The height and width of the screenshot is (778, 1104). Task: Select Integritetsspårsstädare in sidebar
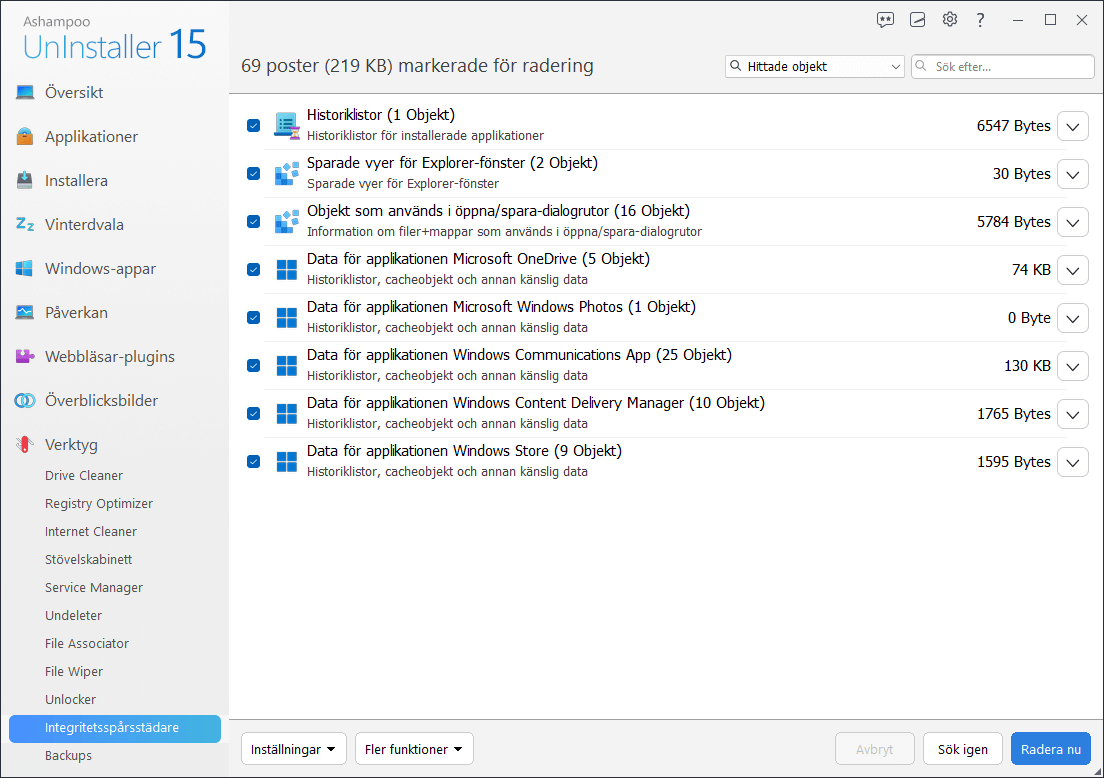(x=115, y=728)
